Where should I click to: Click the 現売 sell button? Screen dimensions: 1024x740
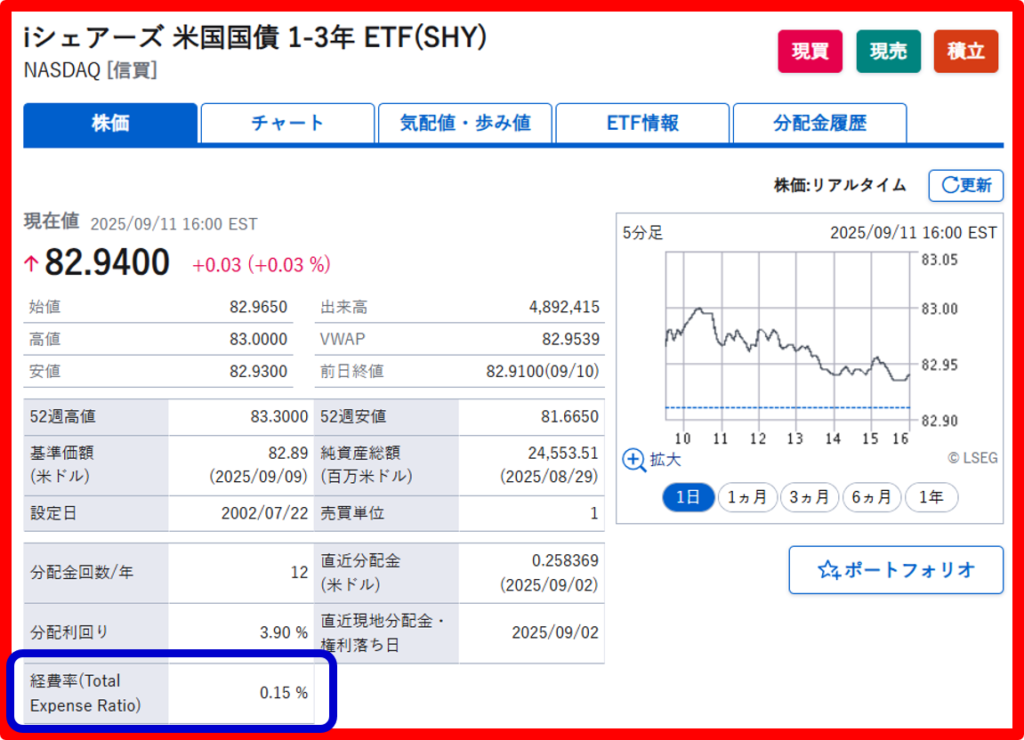tap(888, 51)
